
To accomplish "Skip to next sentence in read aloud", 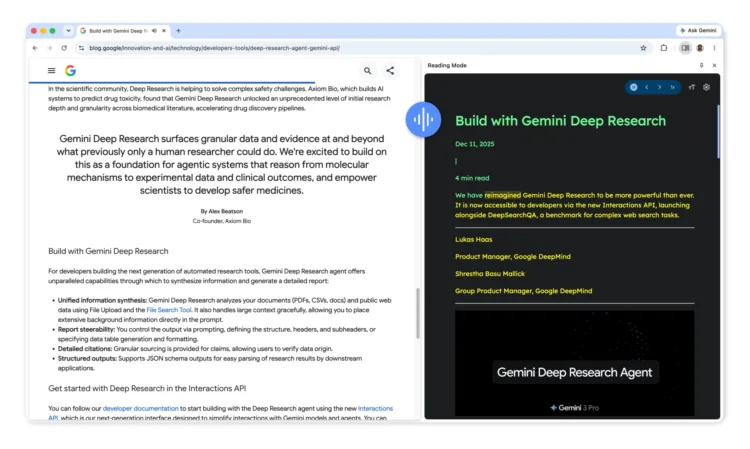I will coord(660,88).
